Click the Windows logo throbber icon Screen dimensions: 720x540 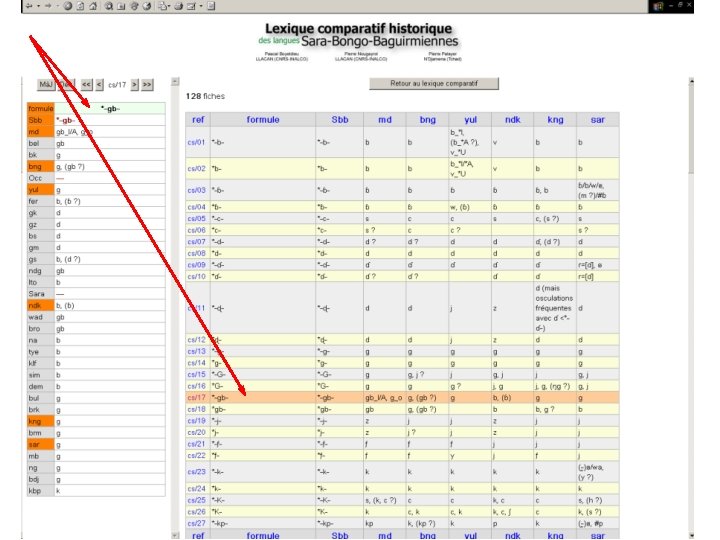pos(658,6)
